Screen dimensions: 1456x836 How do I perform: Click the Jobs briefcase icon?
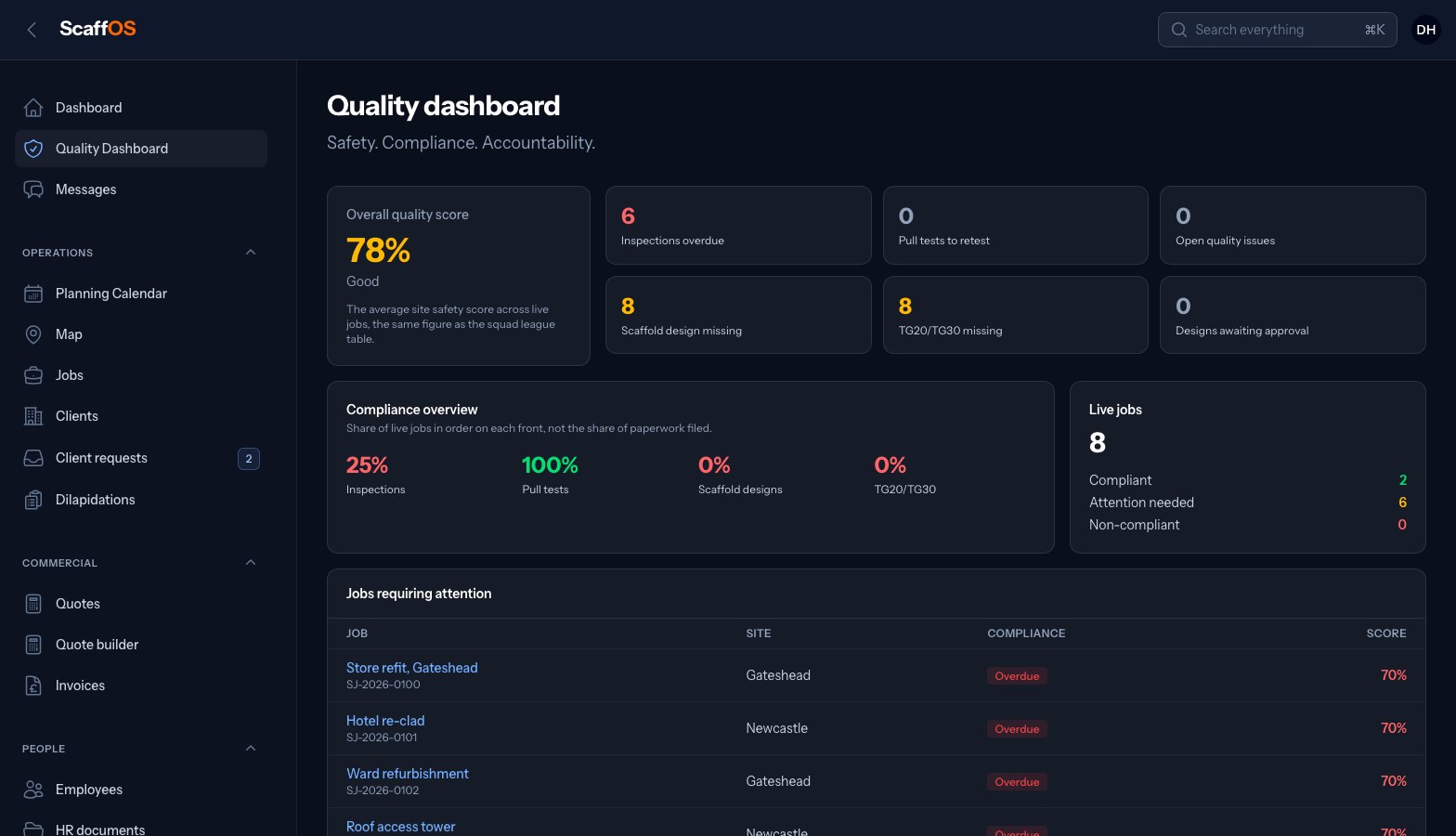click(33, 375)
